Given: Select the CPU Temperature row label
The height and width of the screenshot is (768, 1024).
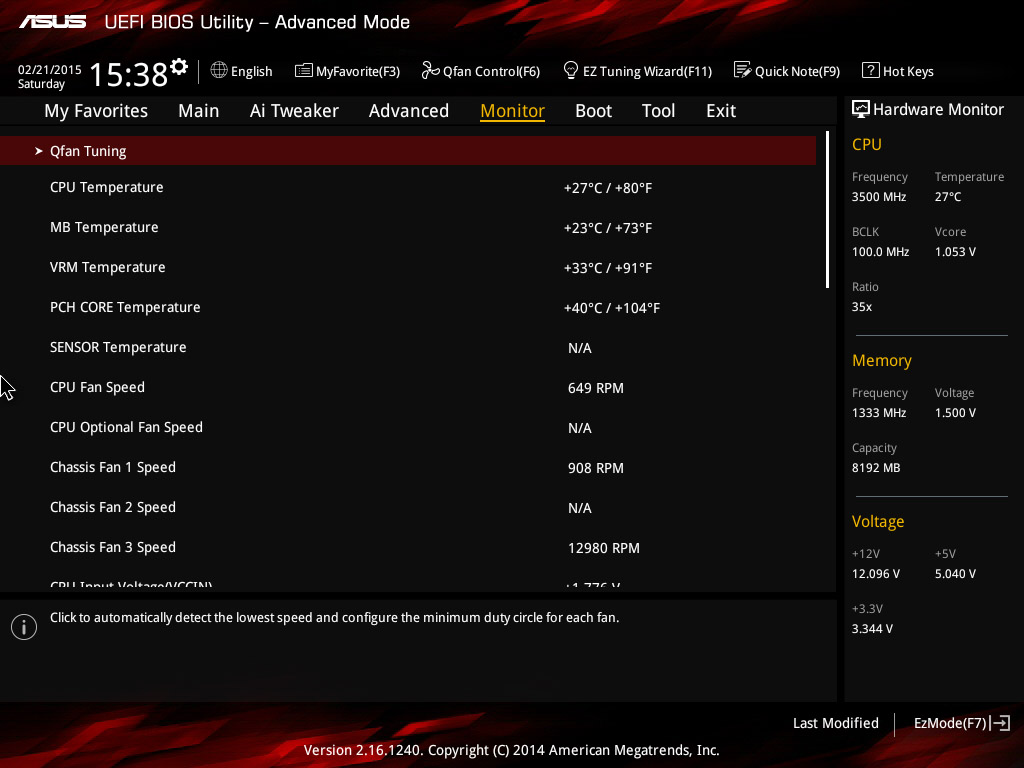Looking at the screenshot, I should click(107, 187).
